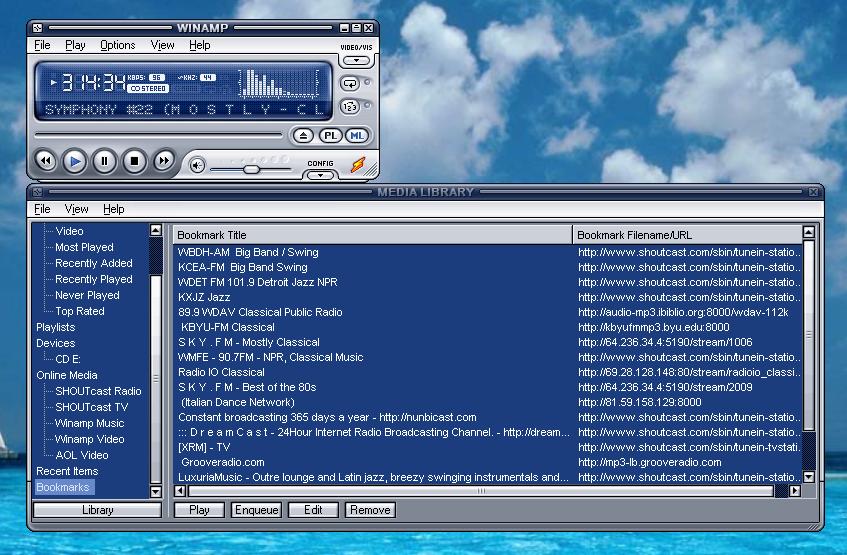
Task: Click the Enqueue button
Action: [256, 510]
